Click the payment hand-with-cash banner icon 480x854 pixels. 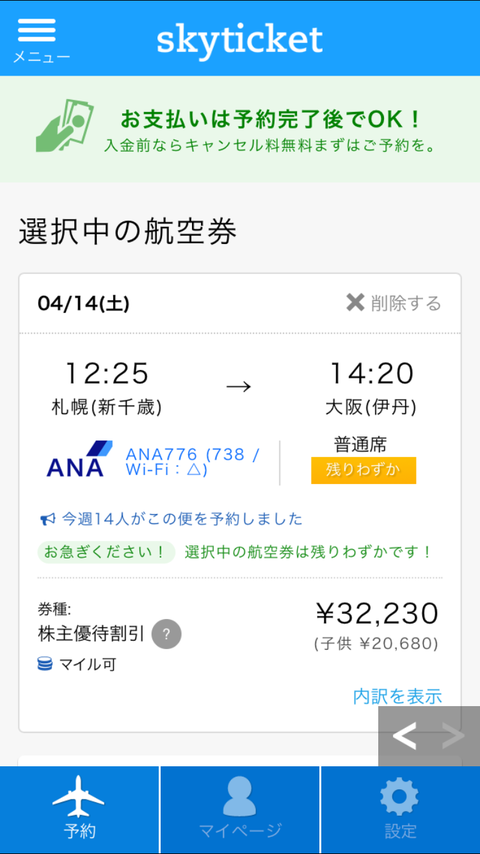(x=65, y=125)
